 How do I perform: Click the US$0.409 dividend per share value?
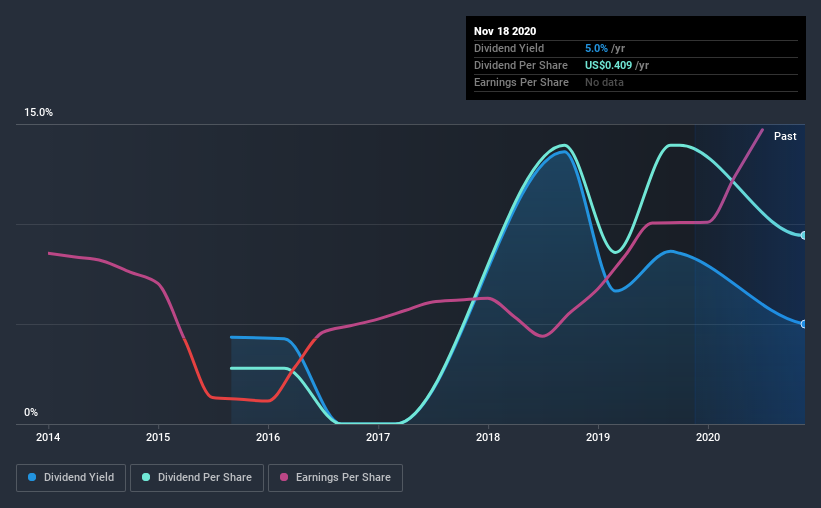[x=608, y=65]
